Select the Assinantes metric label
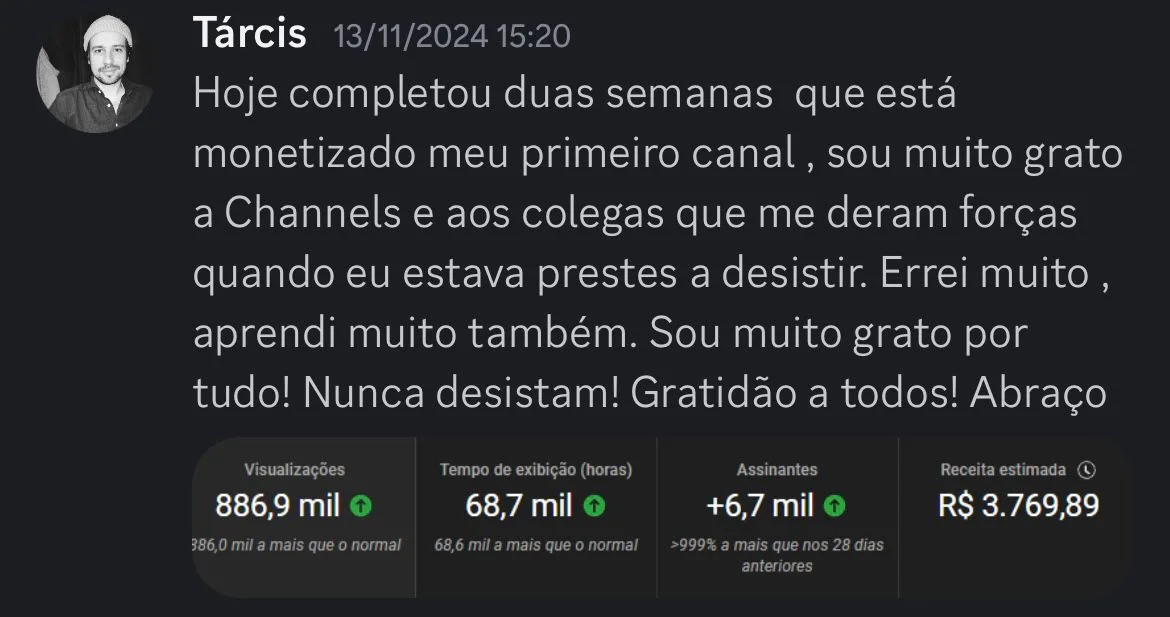Viewport: 1170px width, 617px height. click(777, 469)
